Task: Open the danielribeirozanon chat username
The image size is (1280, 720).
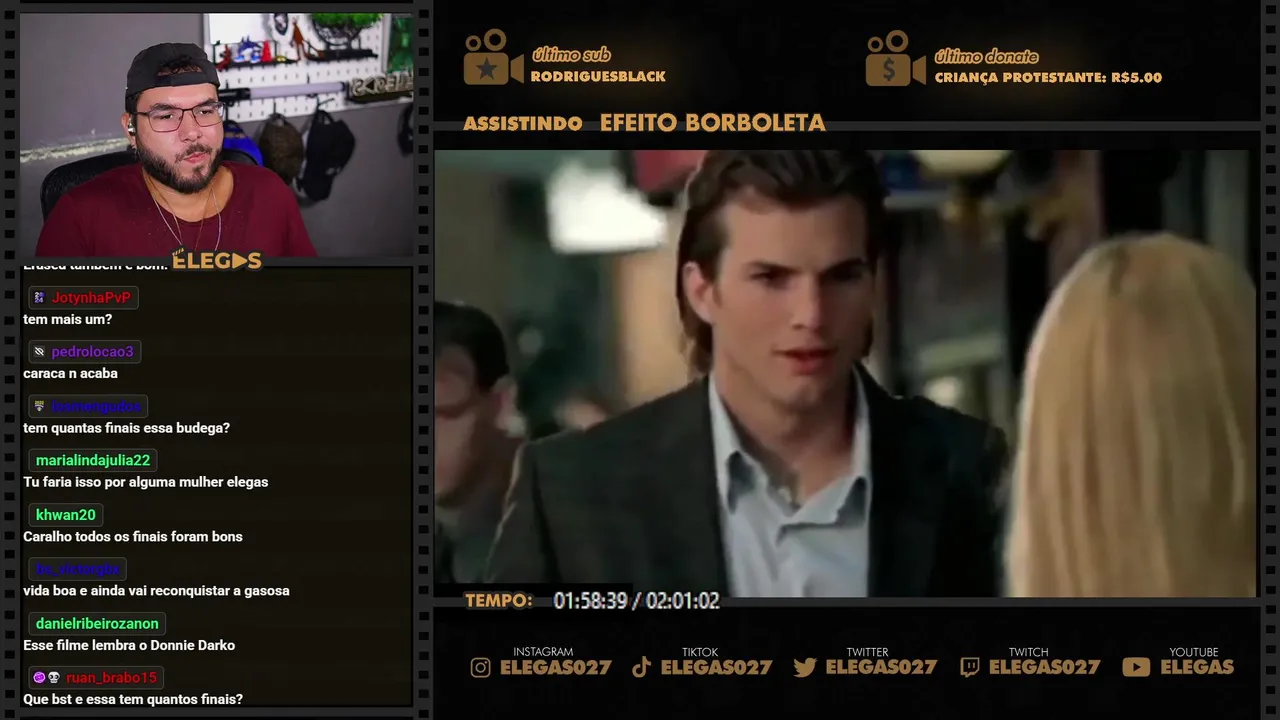Action: click(97, 624)
